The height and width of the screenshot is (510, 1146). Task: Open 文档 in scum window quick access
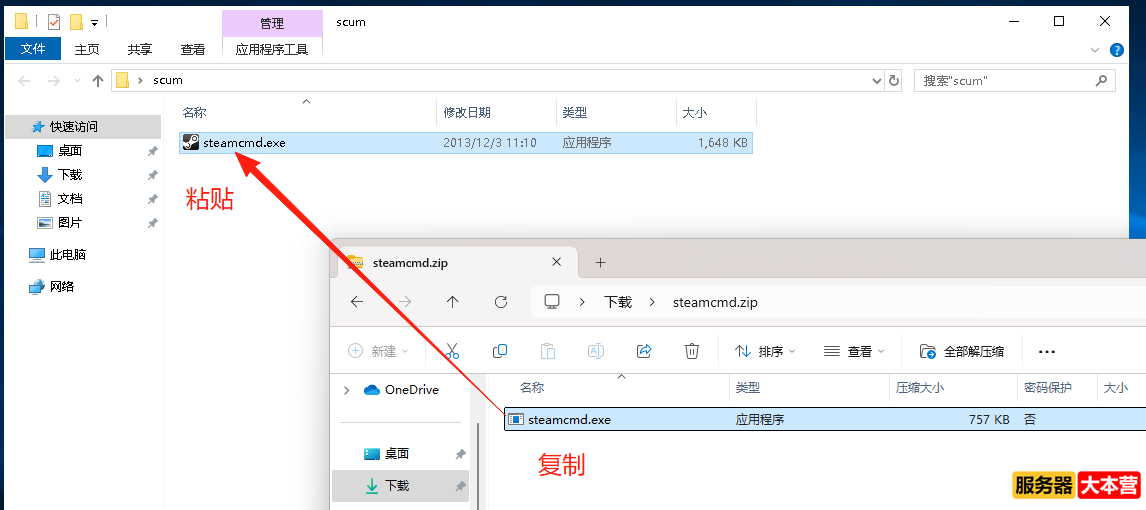70,199
